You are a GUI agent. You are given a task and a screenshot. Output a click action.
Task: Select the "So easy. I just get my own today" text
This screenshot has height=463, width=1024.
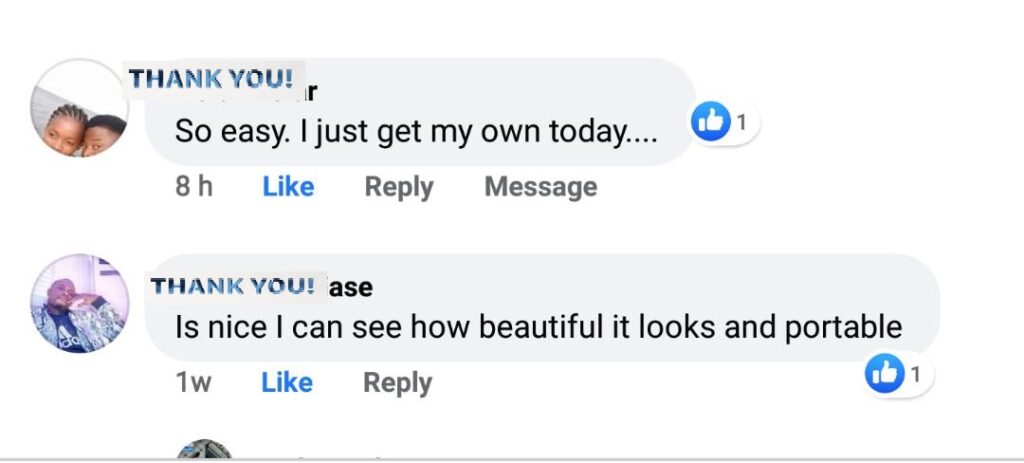point(416,130)
